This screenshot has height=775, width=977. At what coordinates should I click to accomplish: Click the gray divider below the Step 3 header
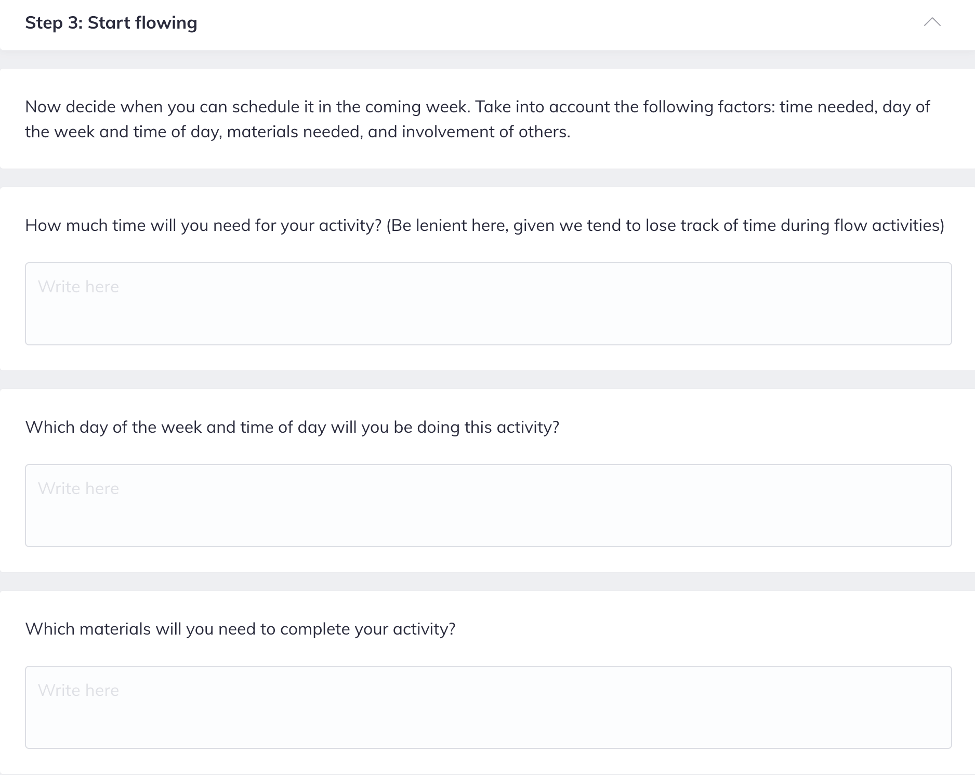[x=488, y=60]
